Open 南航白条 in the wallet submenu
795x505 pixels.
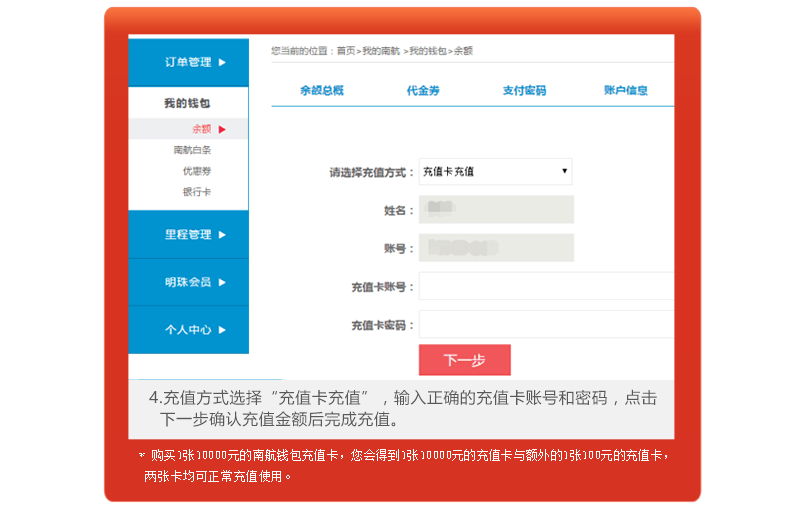(x=192, y=150)
